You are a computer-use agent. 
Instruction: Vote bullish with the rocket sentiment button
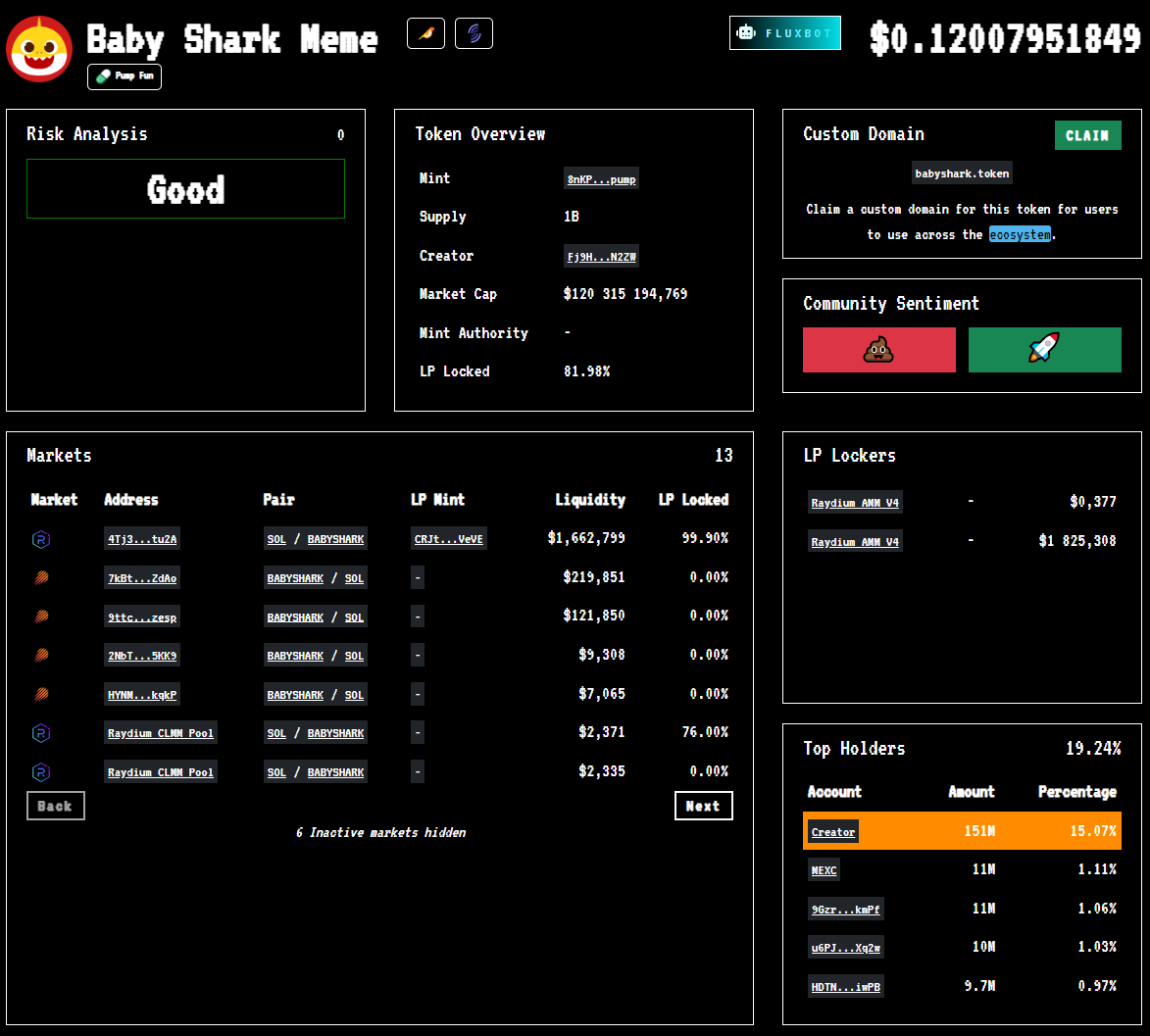(1044, 349)
